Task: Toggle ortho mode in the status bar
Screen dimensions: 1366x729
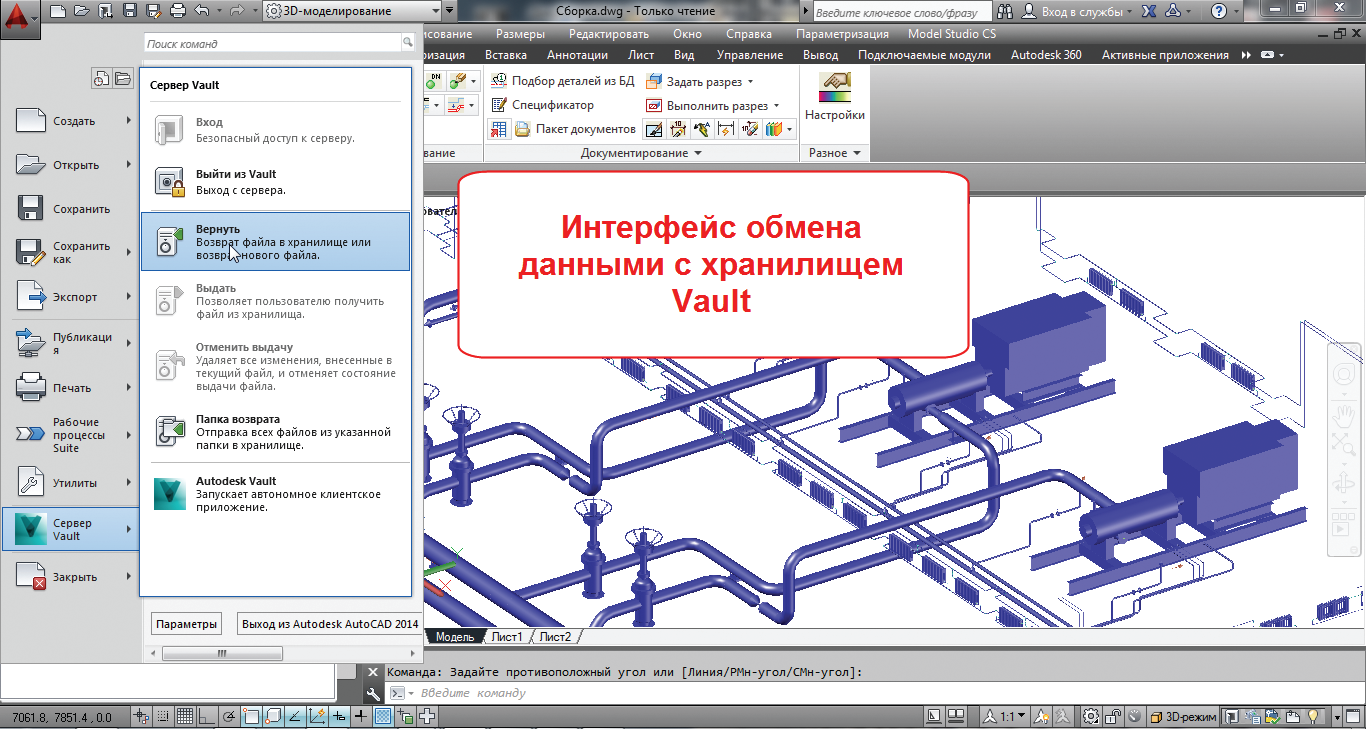Action: click(x=207, y=716)
